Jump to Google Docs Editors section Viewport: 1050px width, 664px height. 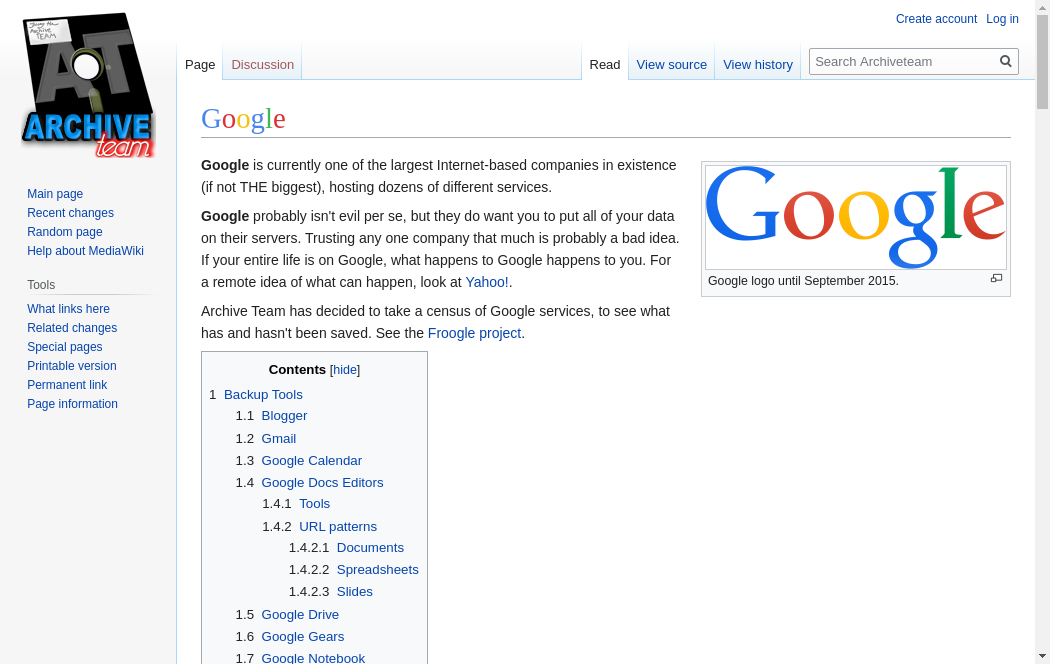(x=322, y=483)
